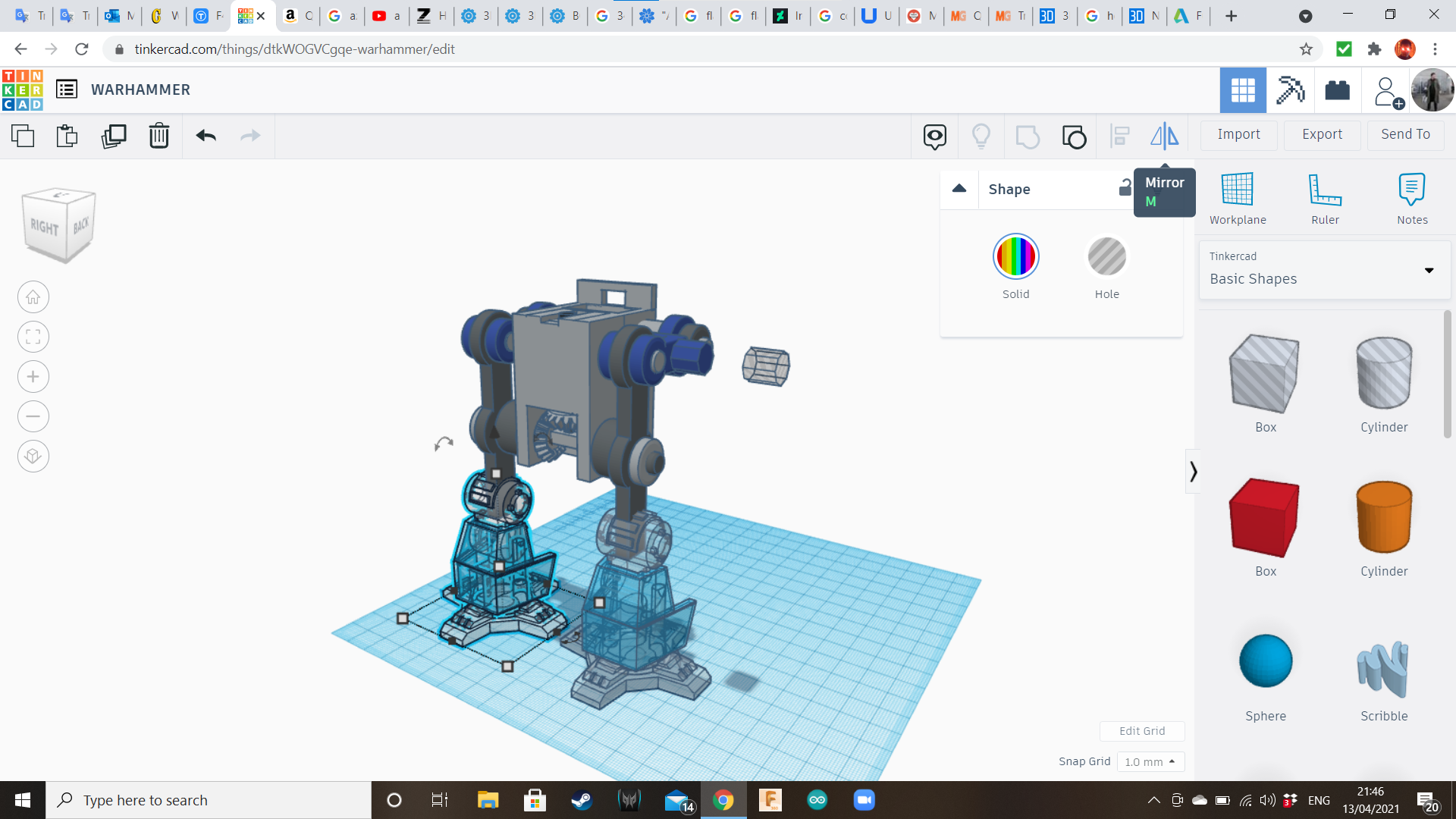Reset view with Home view icon

point(33,297)
